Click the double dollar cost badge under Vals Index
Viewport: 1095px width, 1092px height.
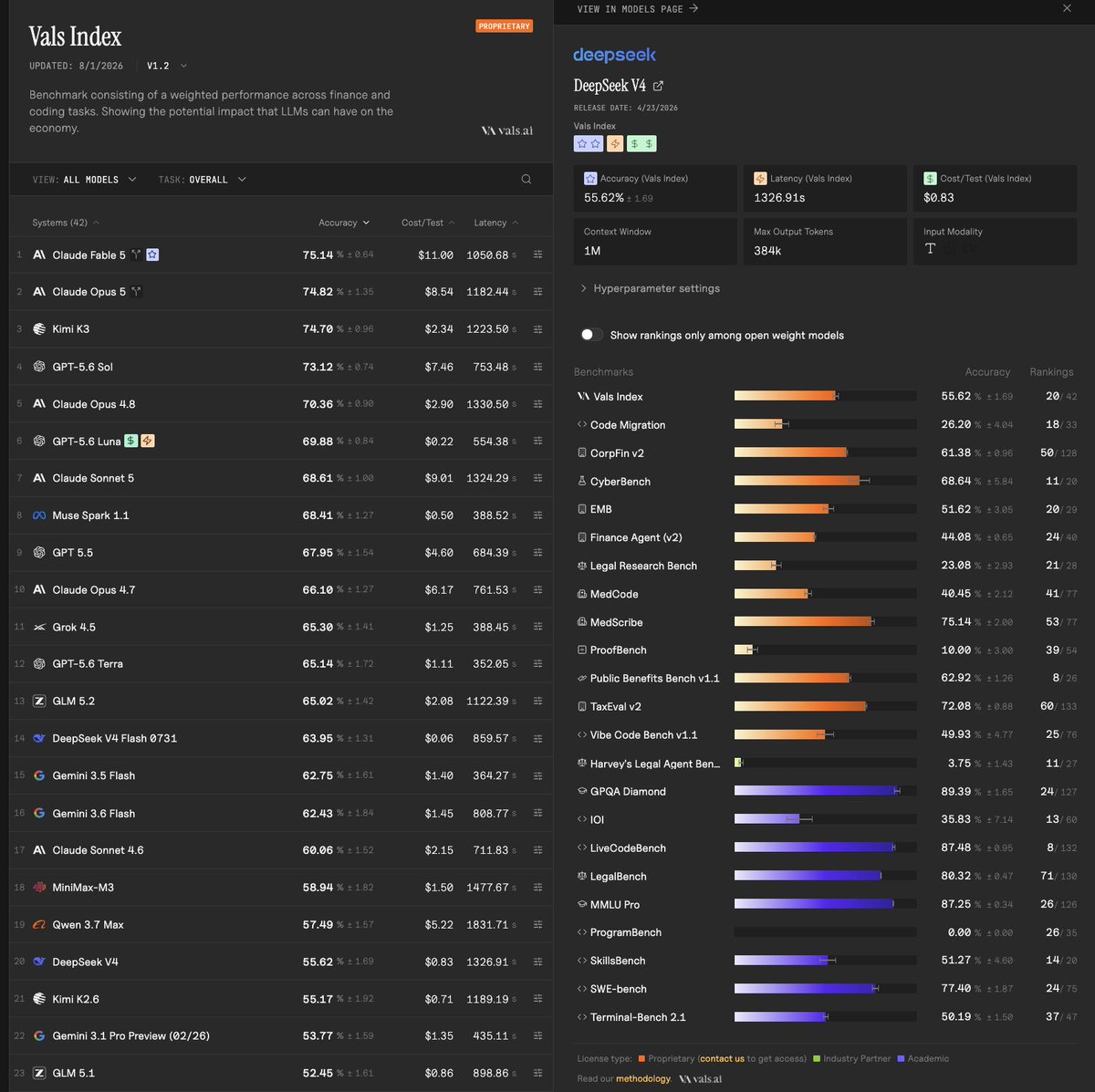point(641,144)
